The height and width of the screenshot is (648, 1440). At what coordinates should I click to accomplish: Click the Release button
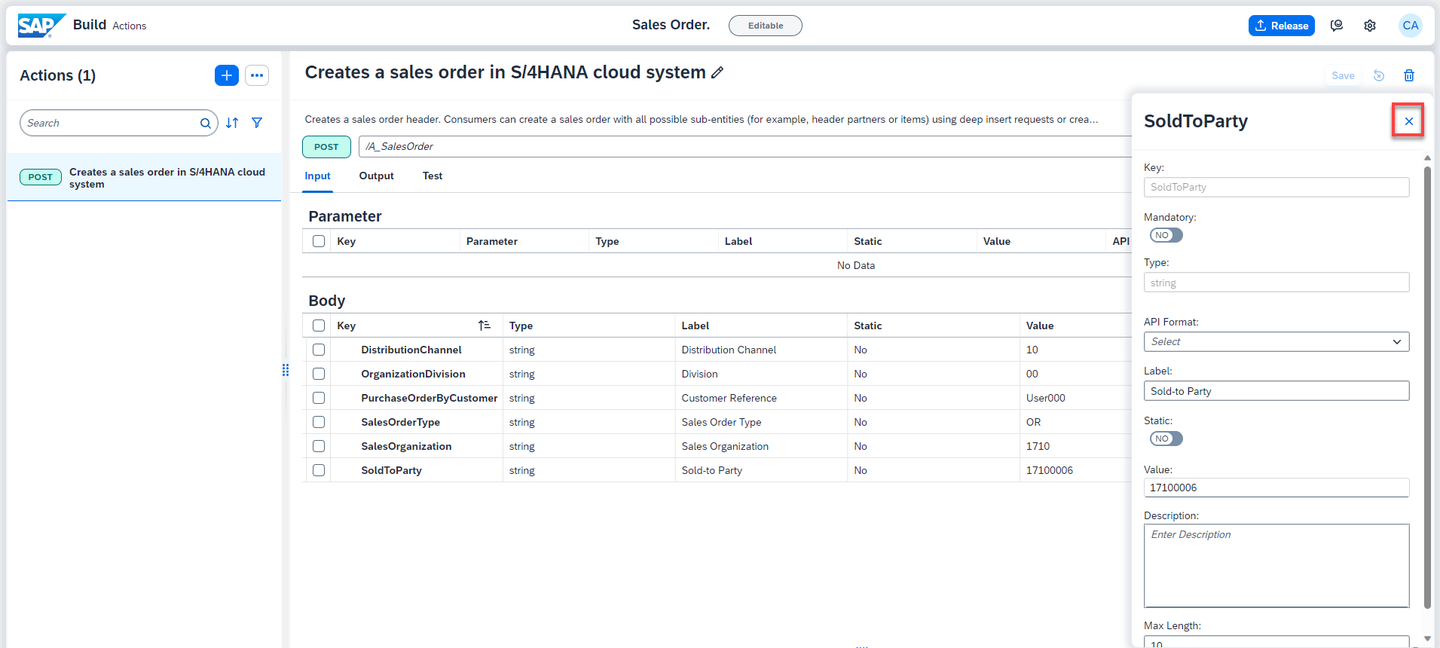(x=1281, y=25)
